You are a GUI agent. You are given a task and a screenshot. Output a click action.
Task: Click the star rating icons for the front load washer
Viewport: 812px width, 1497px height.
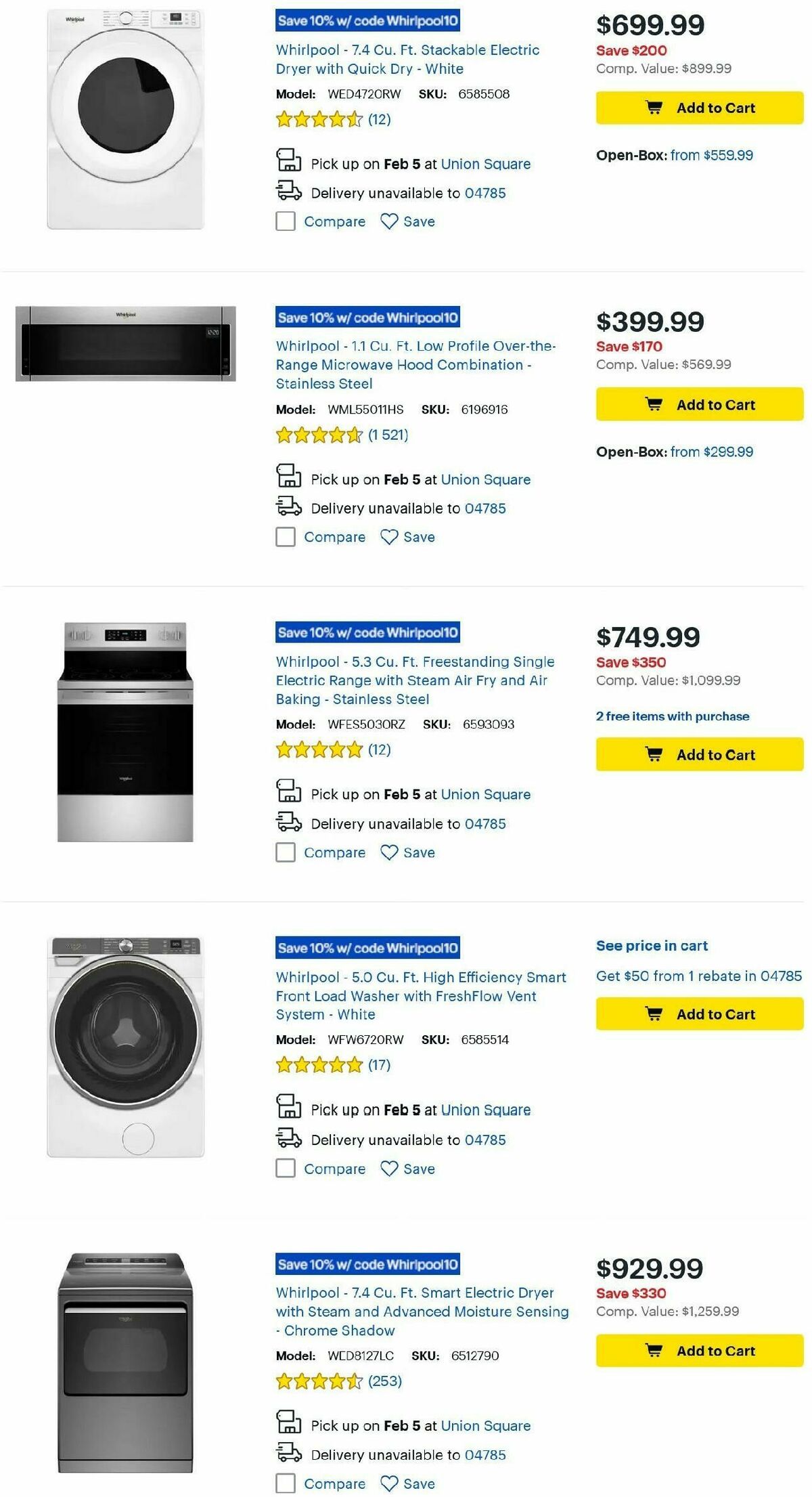point(318,1065)
